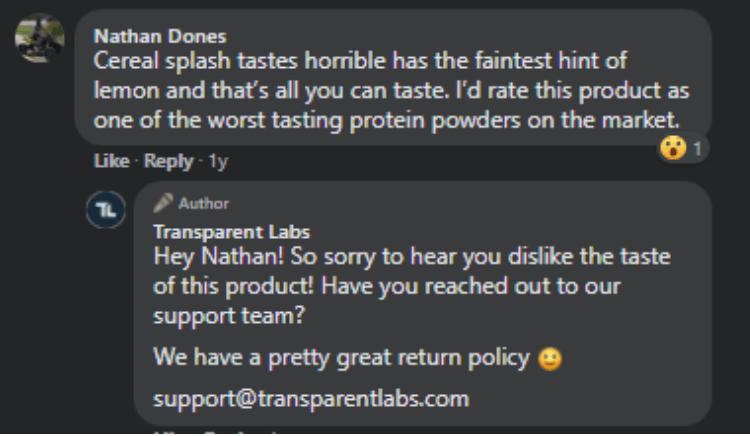Open the 1y timestamp on Nathan's comment
The image size is (750, 436).
tap(218, 162)
